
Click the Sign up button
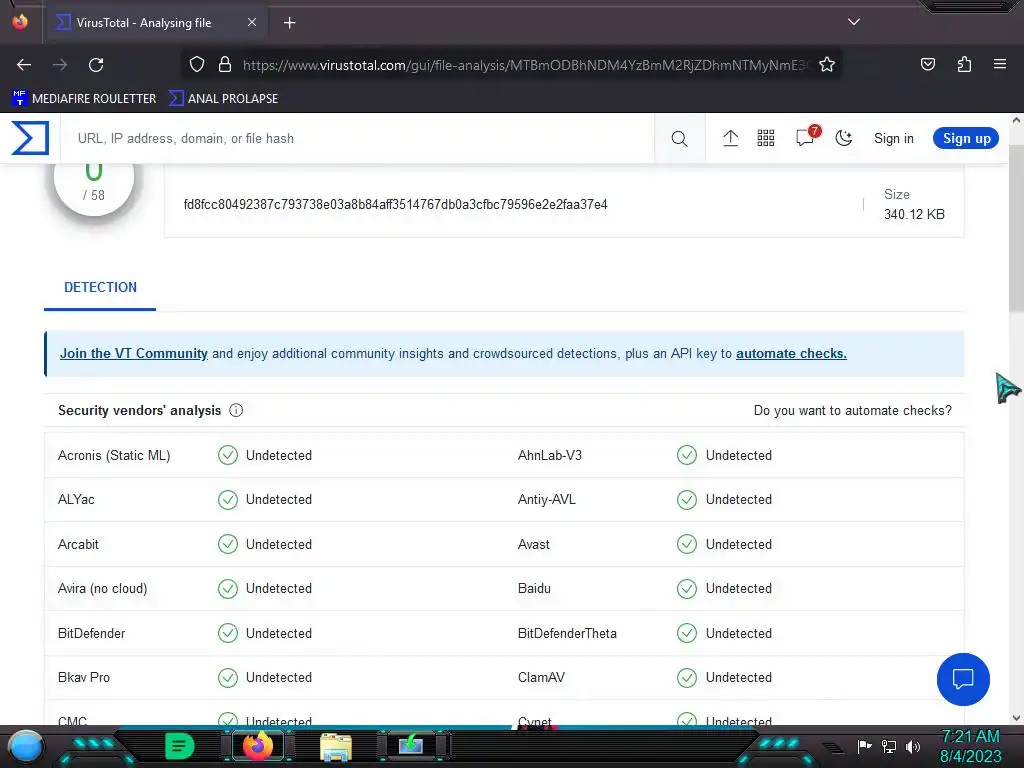[966, 138]
